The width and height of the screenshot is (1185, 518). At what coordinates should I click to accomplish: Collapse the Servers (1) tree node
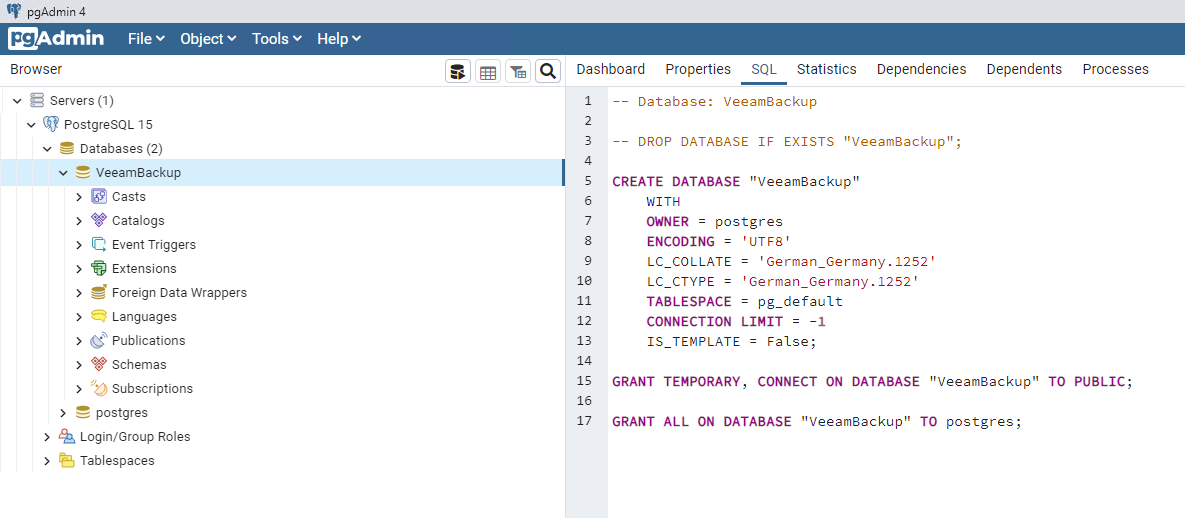(x=17, y=101)
